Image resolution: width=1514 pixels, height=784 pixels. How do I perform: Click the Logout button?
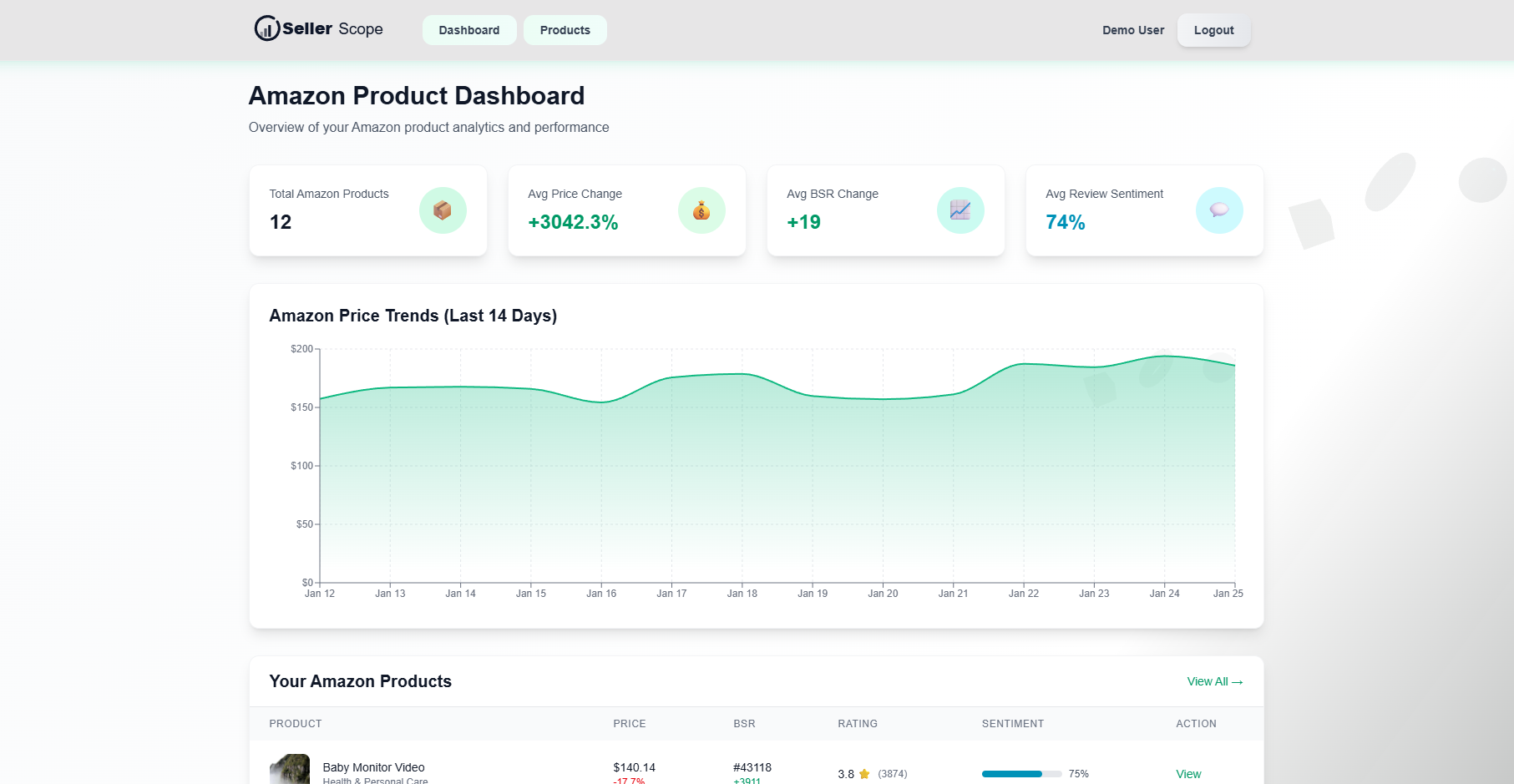1214,30
